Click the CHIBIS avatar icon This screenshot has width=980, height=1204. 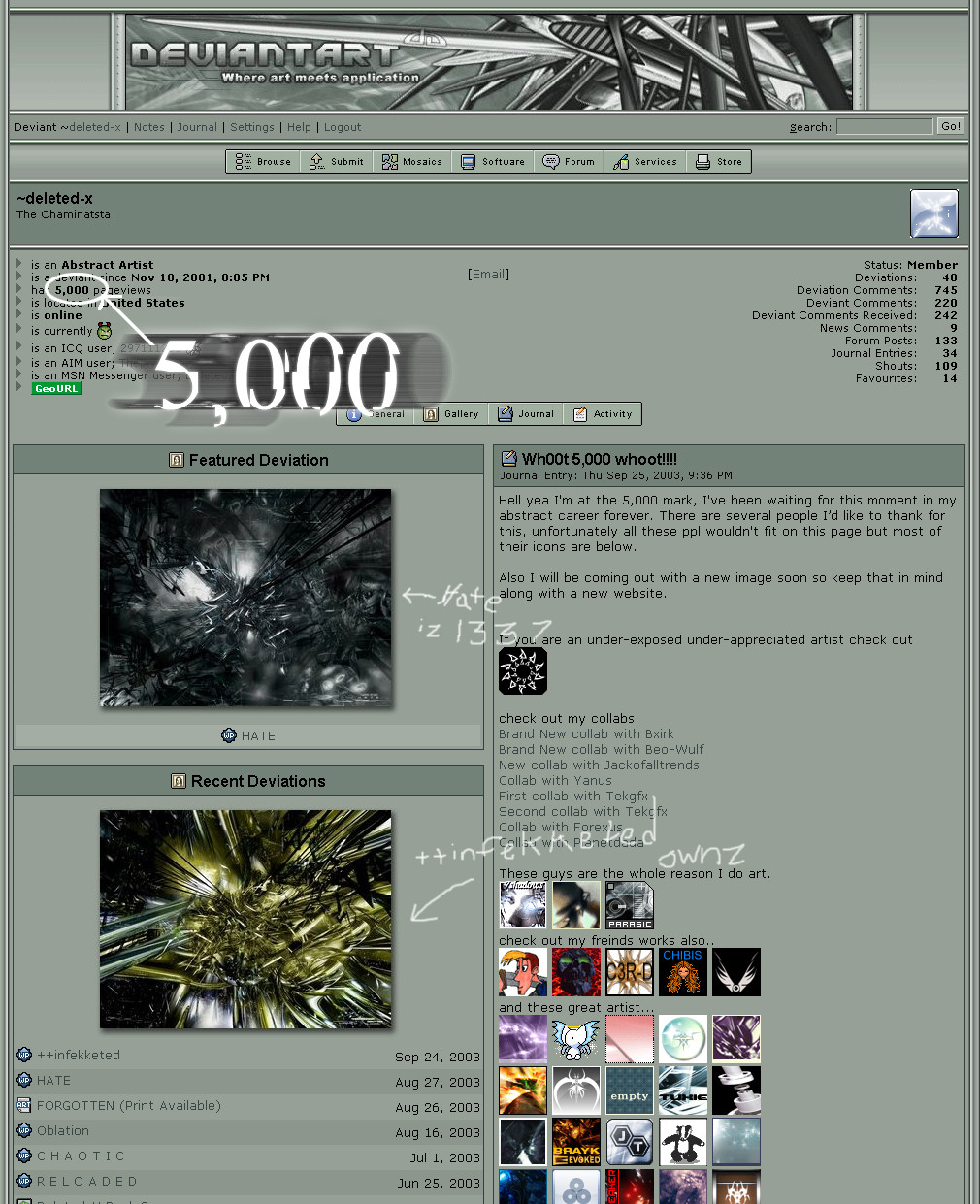point(683,972)
